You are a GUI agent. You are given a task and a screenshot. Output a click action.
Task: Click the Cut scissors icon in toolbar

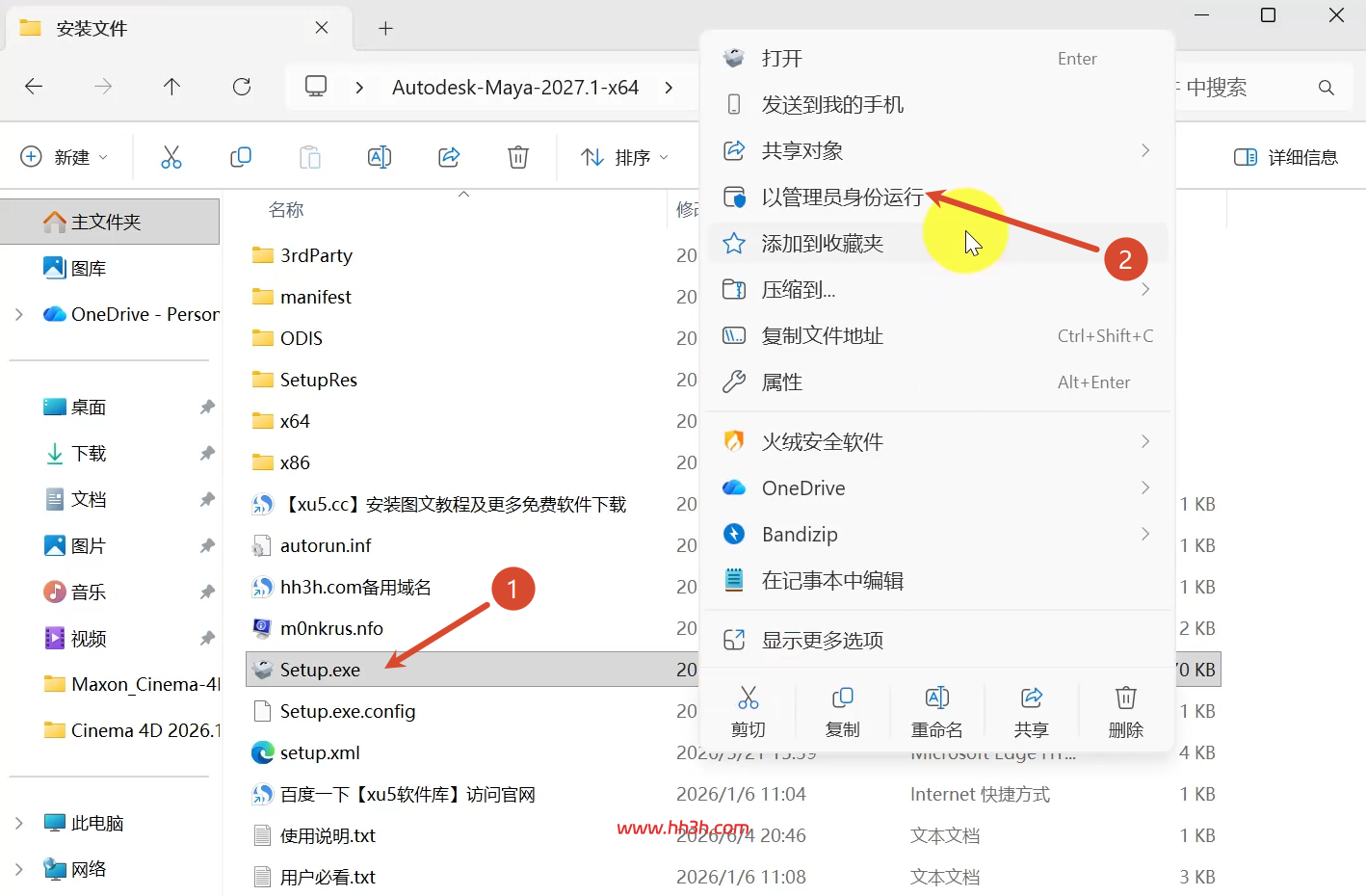pos(171,157)
